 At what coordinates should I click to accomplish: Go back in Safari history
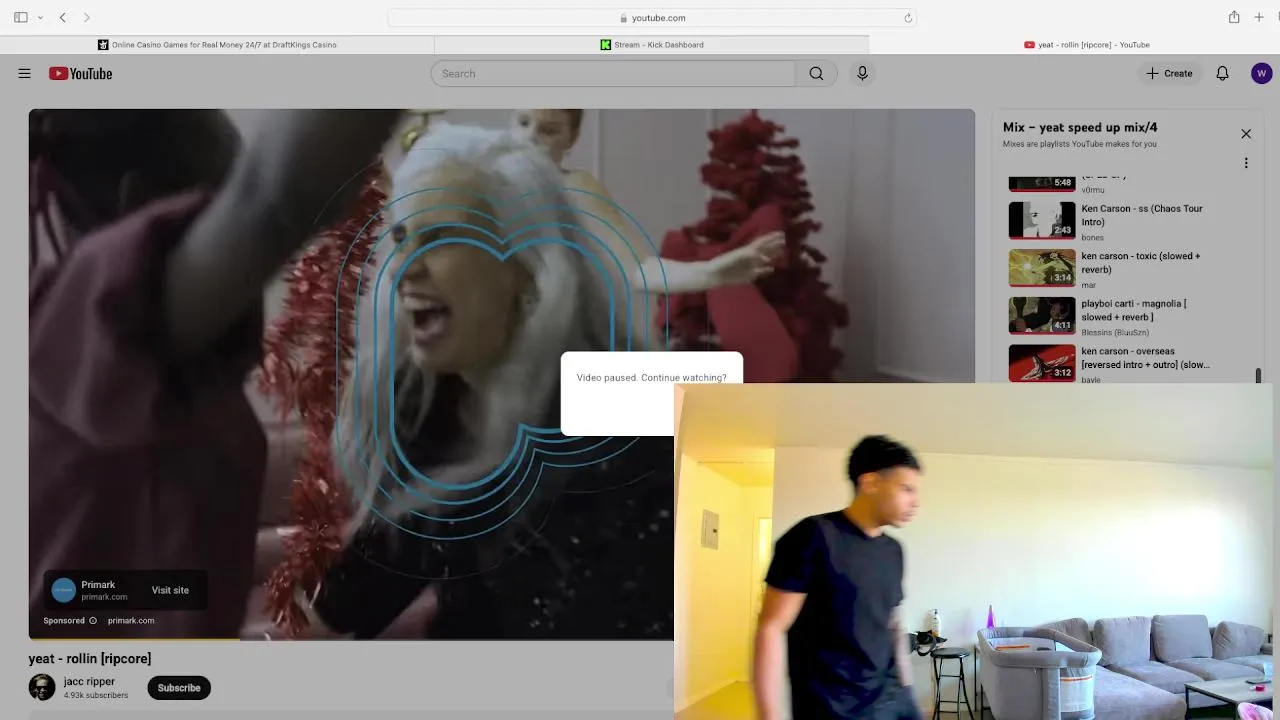coord(63,17)
